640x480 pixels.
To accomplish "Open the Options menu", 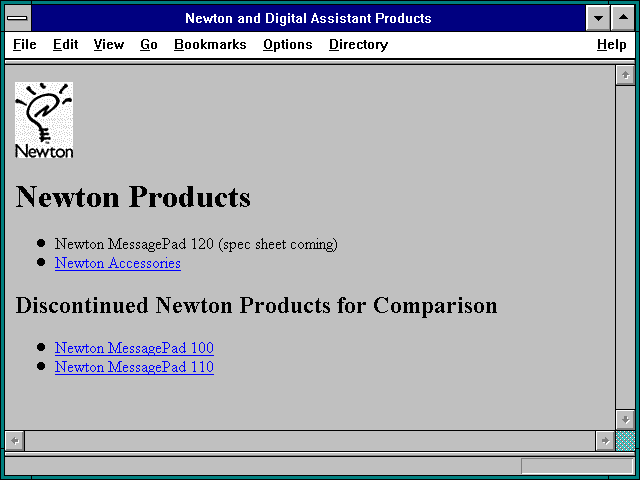I will [288, 44].
